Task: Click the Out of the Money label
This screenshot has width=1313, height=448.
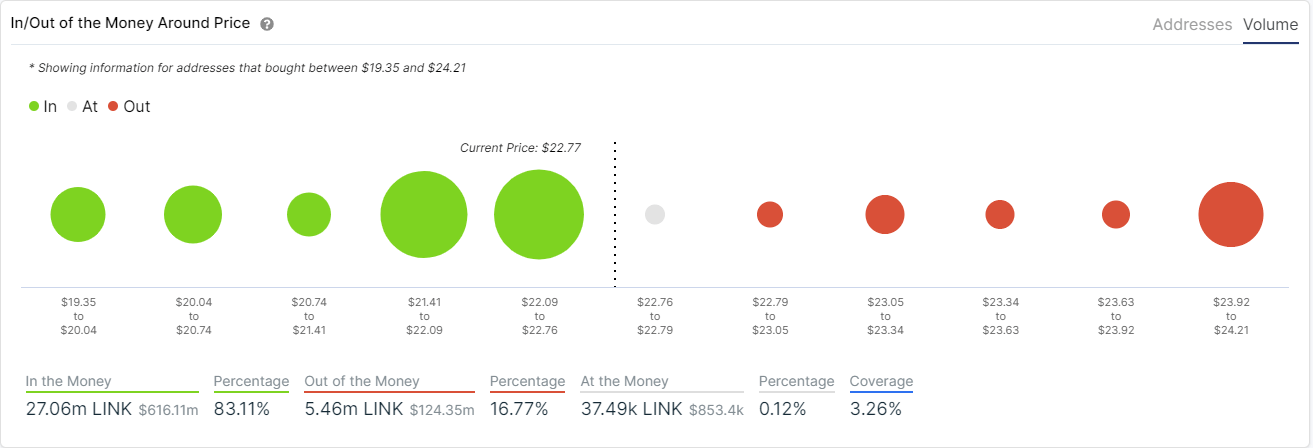Action: (x=362, y=381)
